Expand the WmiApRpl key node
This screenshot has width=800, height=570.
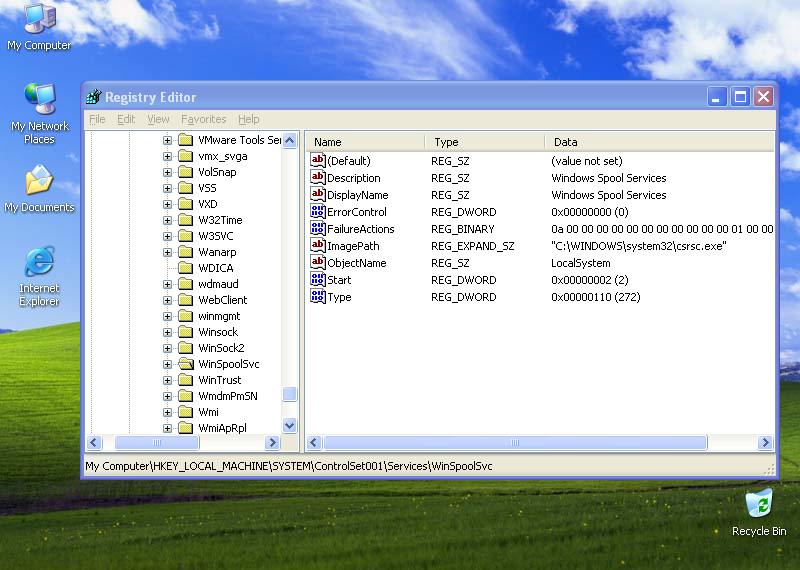coord(167,428)
